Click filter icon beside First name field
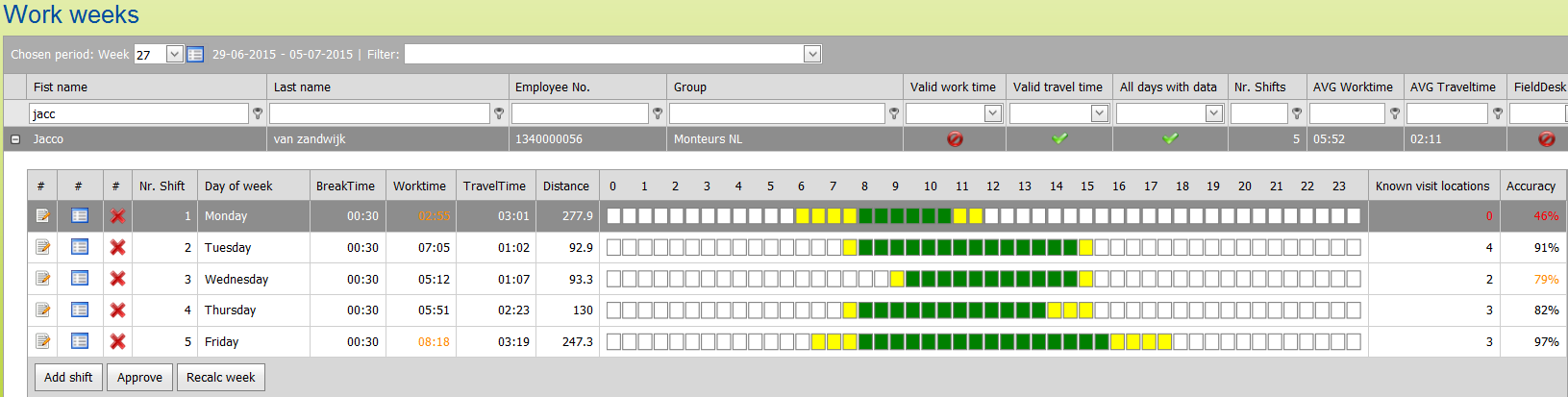 258,113
